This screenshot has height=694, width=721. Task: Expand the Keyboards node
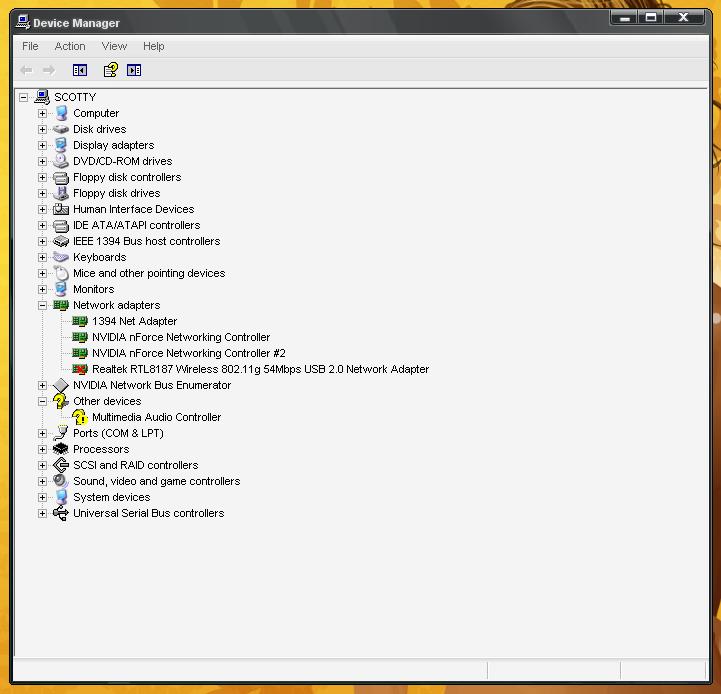coord(42,258)
